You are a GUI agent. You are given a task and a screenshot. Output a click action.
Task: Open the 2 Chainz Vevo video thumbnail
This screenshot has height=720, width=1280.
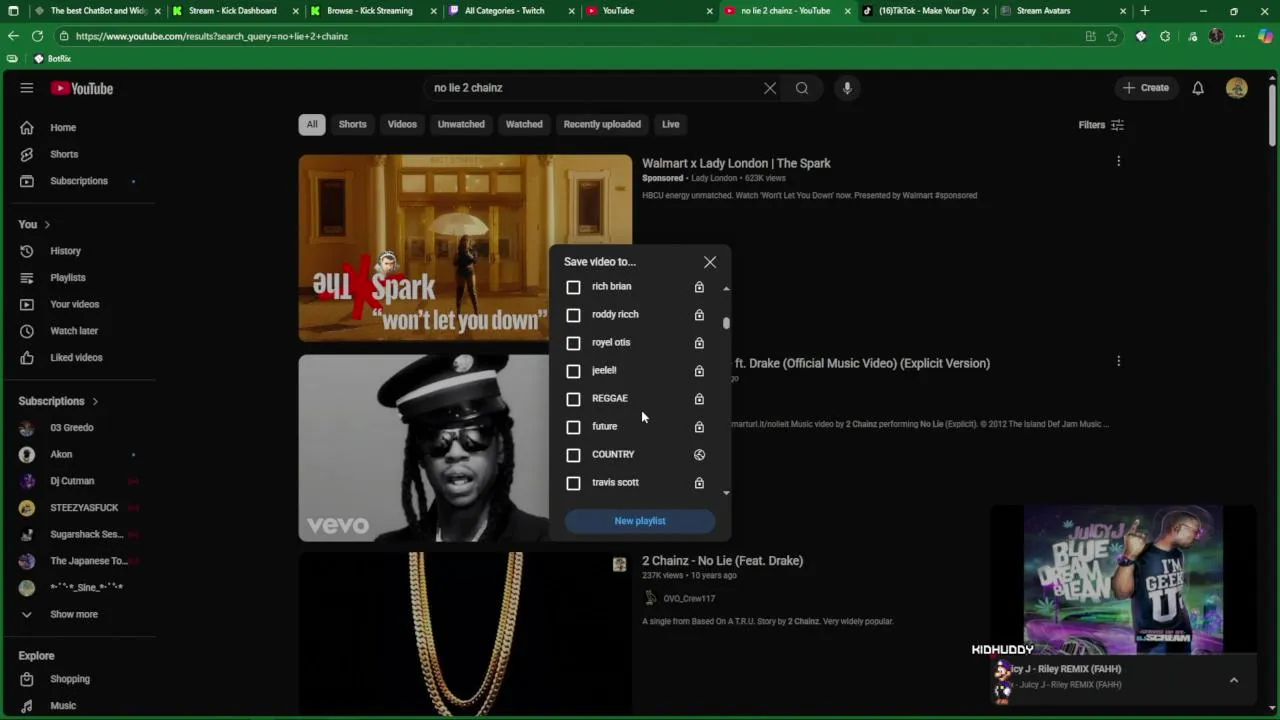coord(423,448)
